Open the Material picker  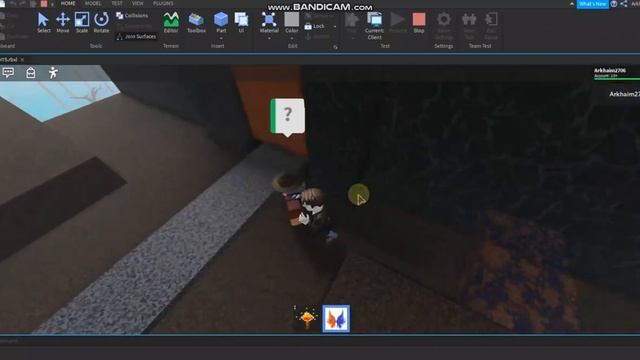(269, 22)
